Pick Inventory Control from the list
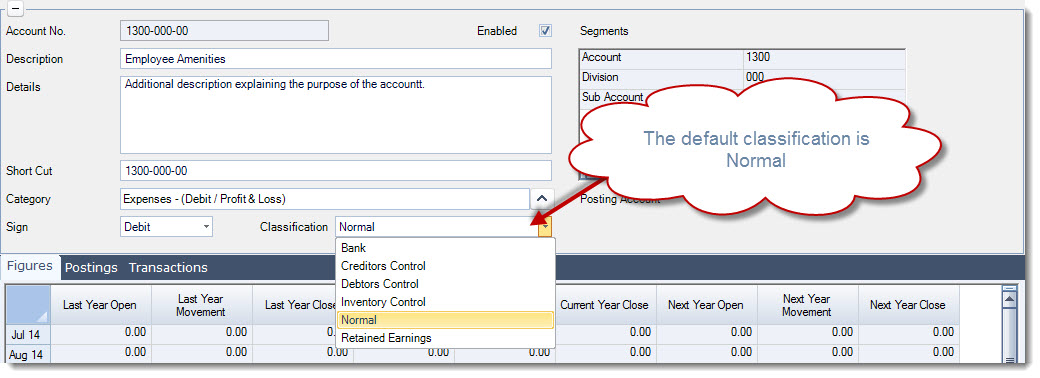This screenshot has width=1040, height=378. coord(445,302)
